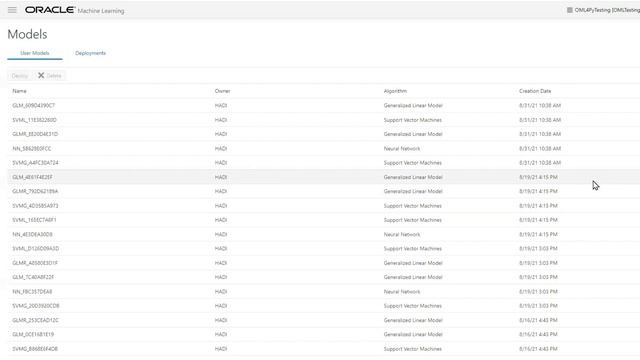Click the Deploy button
The width and height of the screenshot is (640, 360).
click(x=20, y=76)
